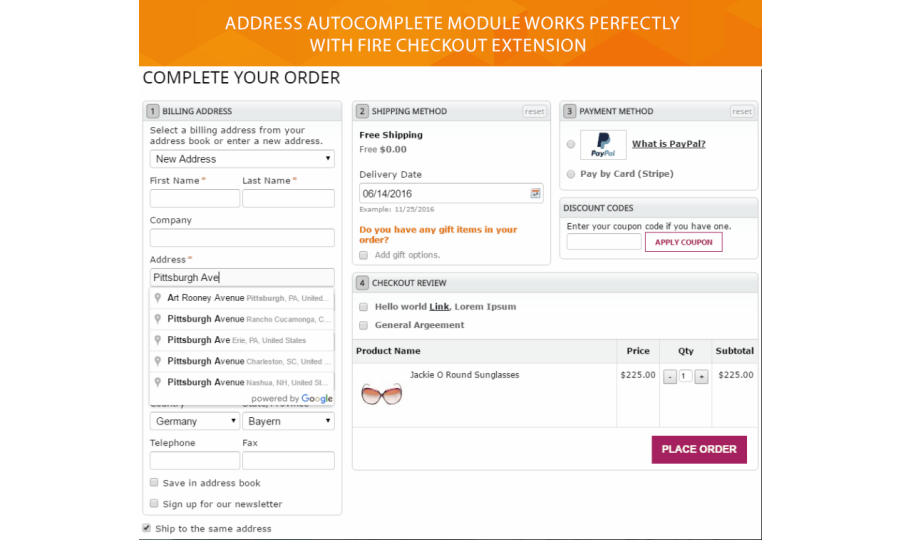Click the PayPal logo icon
Screen dimensions: 900x540
[603, 145]
